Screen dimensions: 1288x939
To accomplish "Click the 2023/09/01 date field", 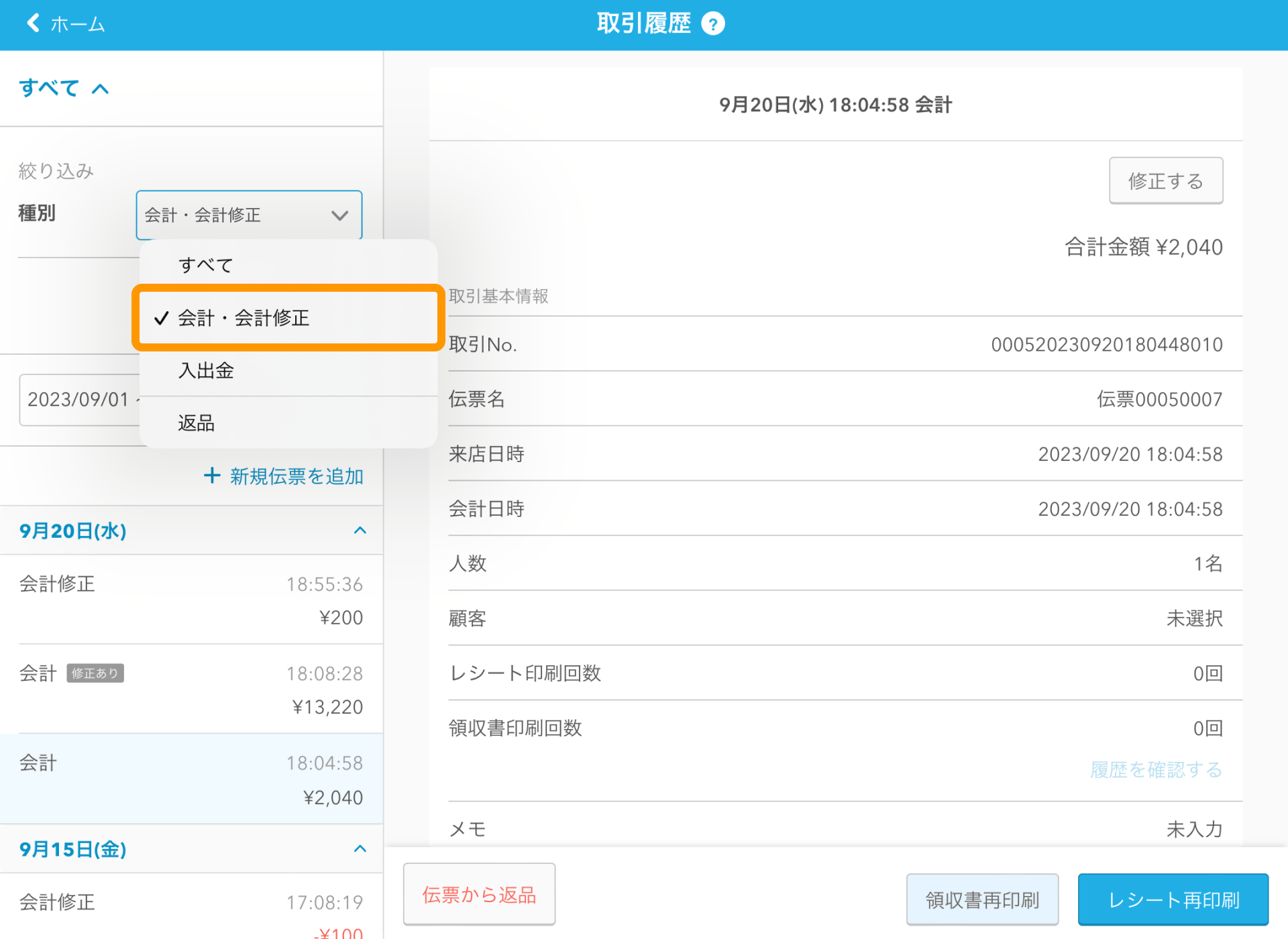I will 78,400.
